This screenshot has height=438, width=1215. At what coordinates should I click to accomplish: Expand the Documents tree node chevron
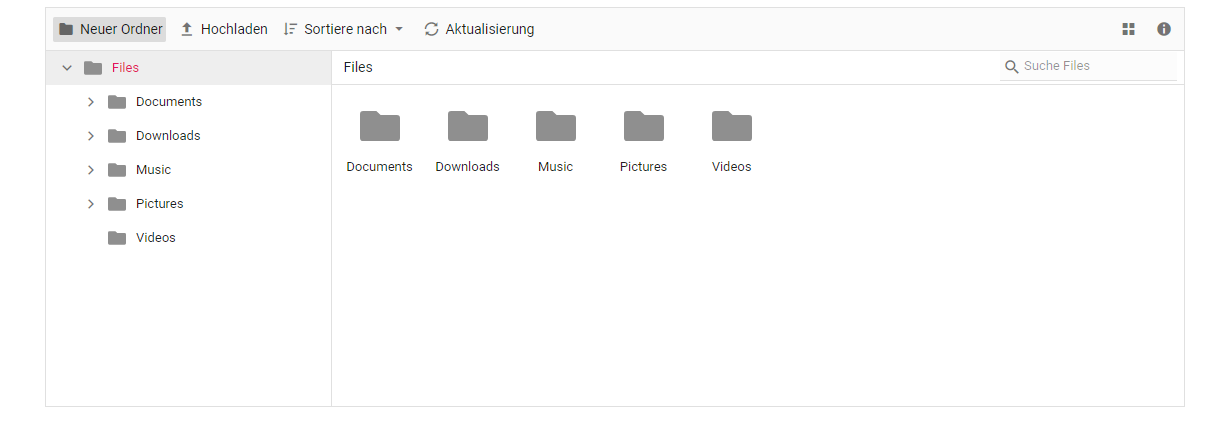[x=91, y=102]
